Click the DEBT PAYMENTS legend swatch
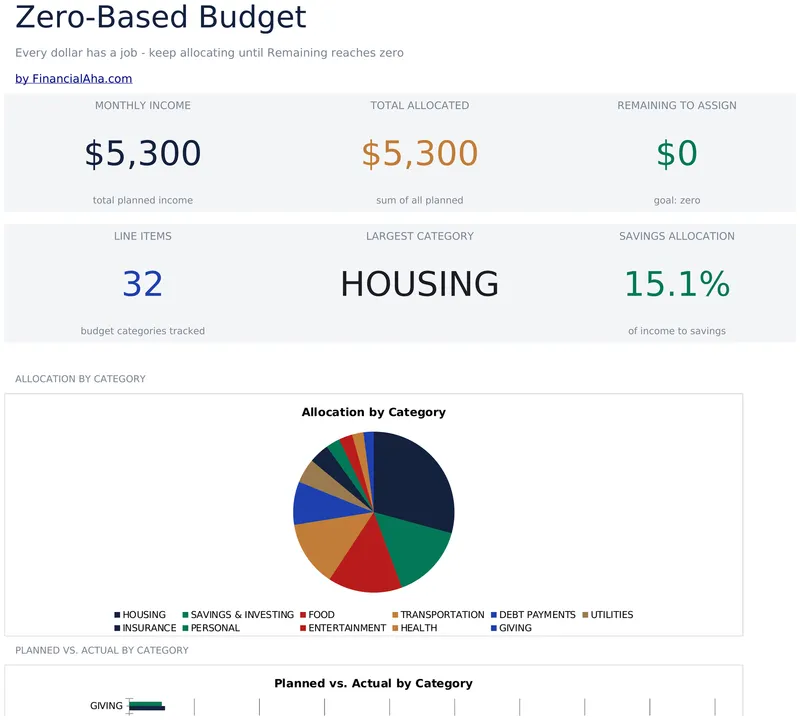 click(x=494, y=615)
